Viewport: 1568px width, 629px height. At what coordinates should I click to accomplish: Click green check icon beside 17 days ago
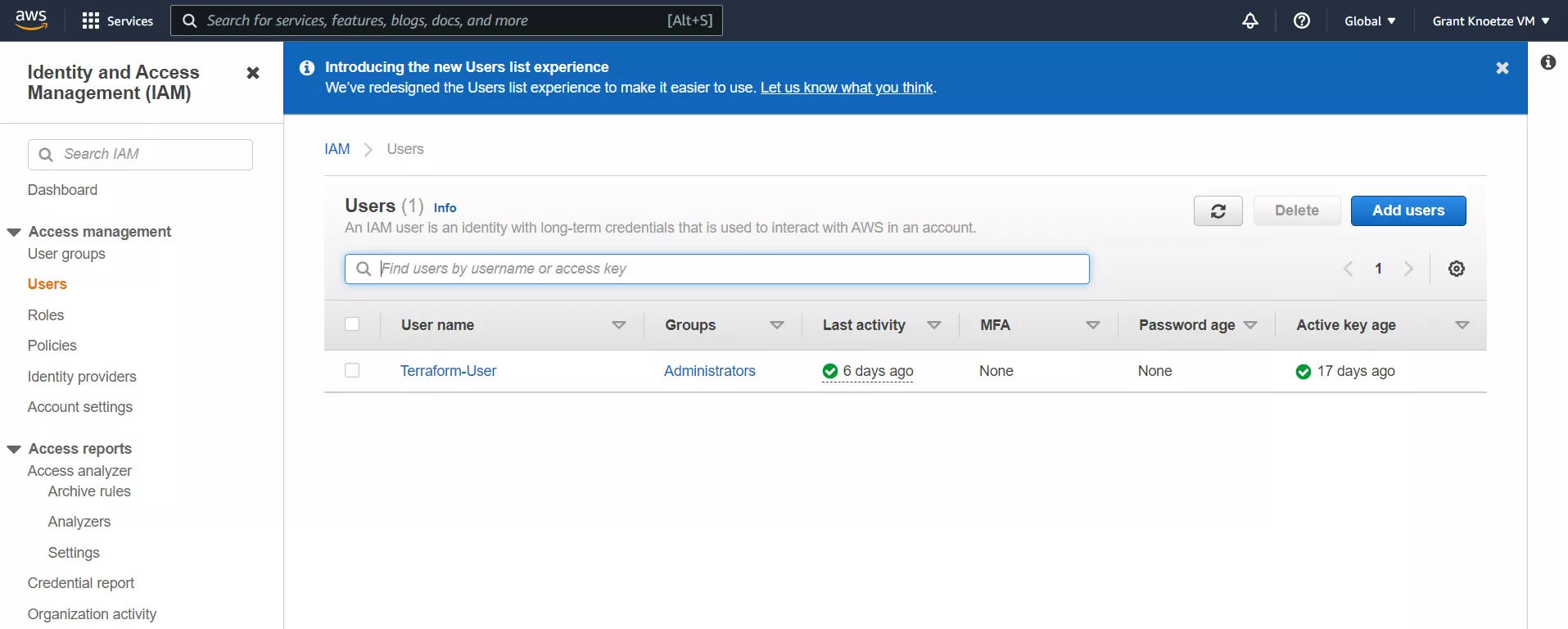(1303, 372)
